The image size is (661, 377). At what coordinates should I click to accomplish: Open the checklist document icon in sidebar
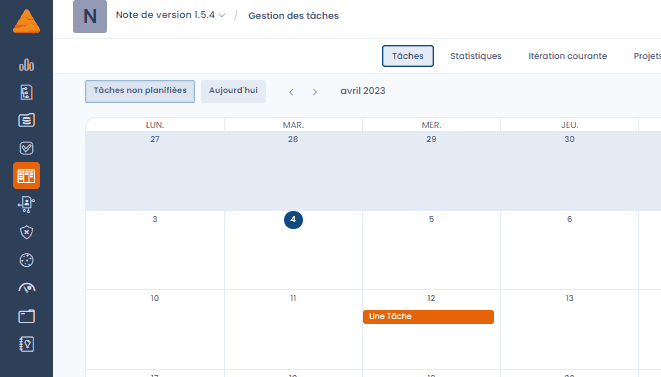tap(27, 92)
